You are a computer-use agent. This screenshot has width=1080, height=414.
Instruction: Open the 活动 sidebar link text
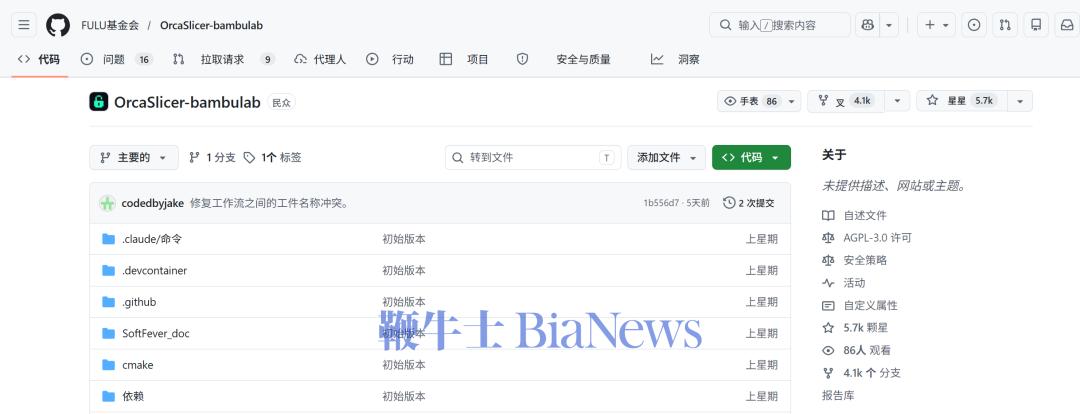(854, 282)
